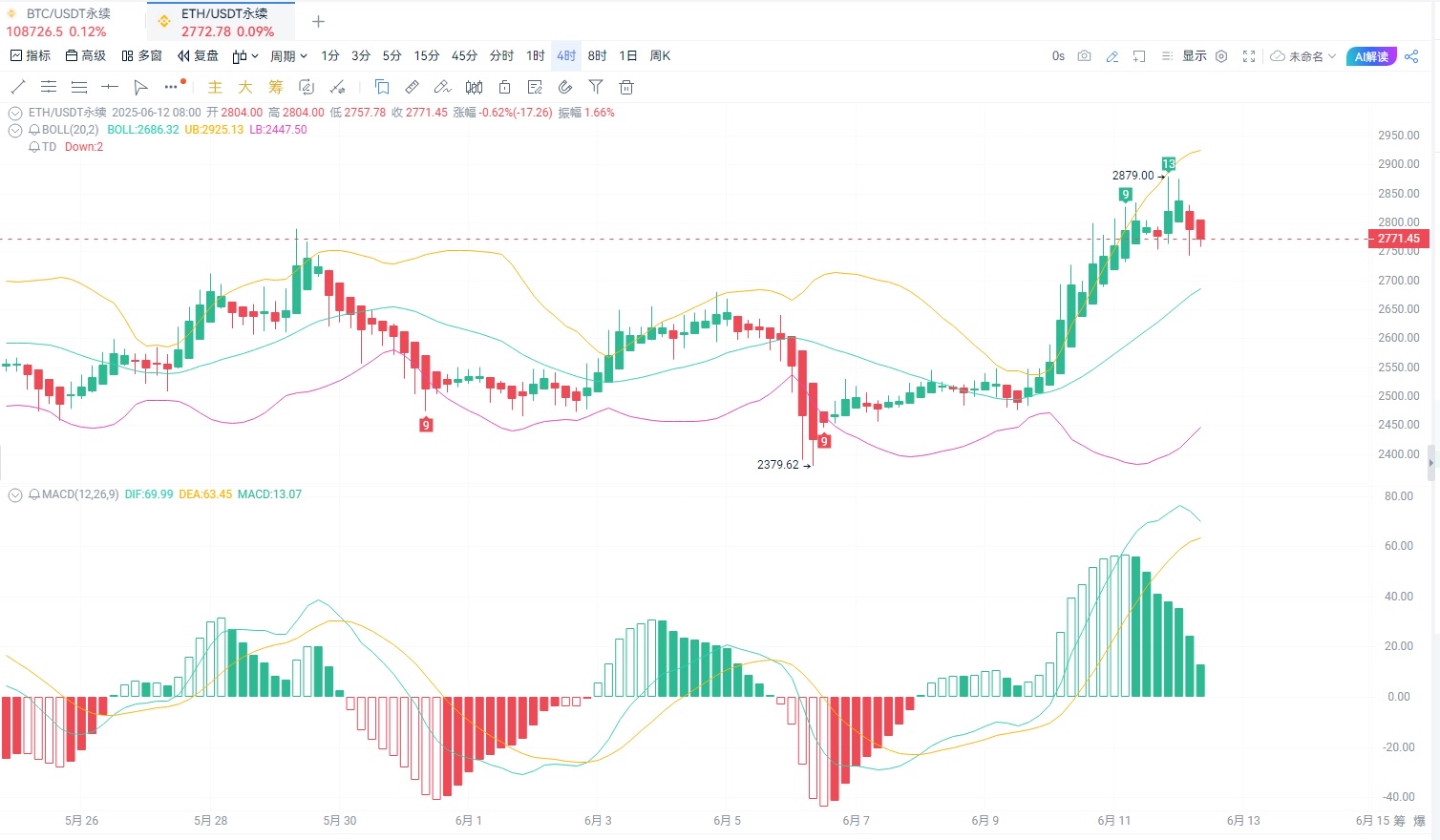This screenshot has height=840, width=1440.
Task: Open the ruler measurement tool
Action: 412,87
